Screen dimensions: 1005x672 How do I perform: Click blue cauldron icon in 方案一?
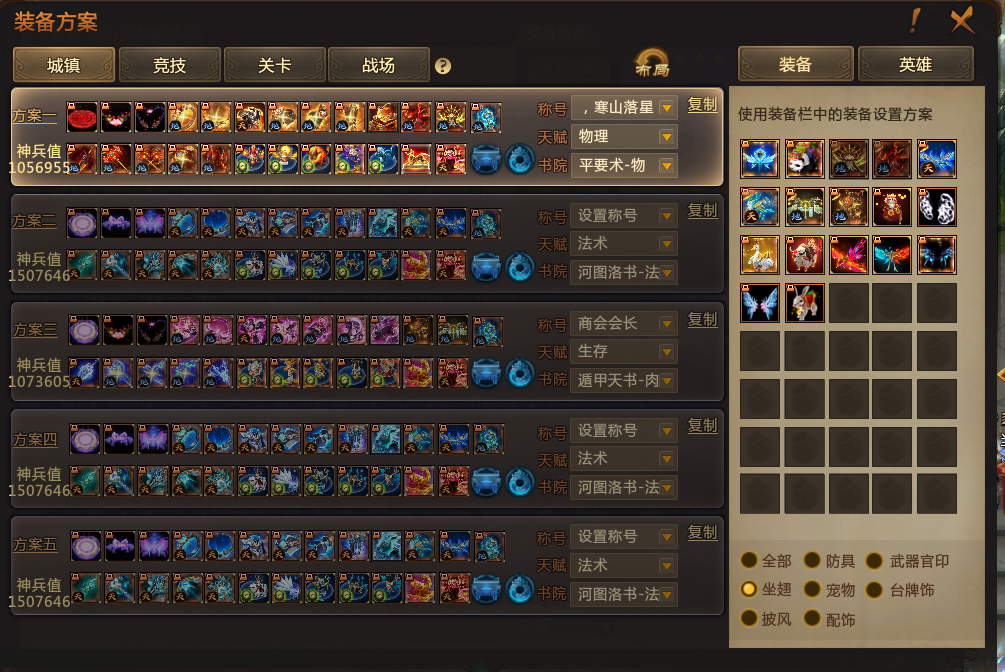click(x=486, y=159)
